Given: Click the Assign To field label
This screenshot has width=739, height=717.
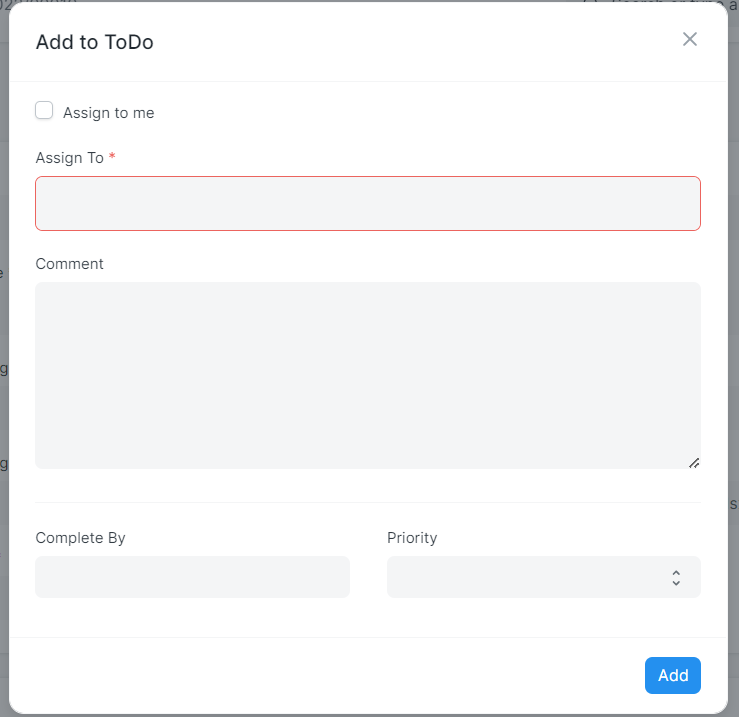Looking at the screenshot, I should pos(69,158).
